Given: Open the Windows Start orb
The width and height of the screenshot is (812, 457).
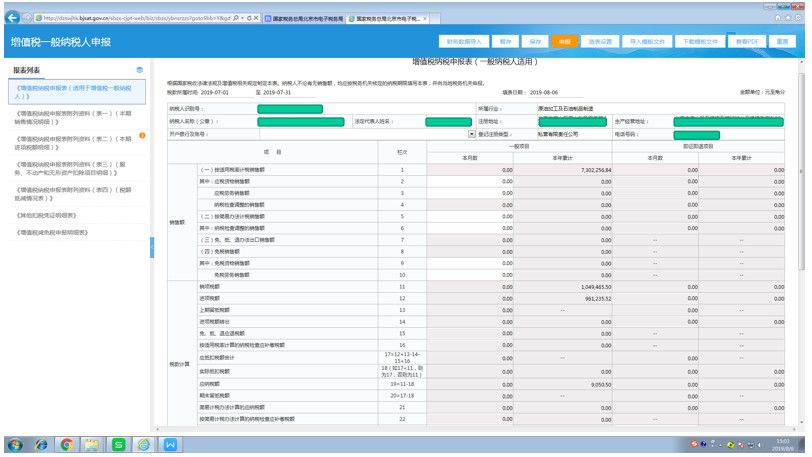Looking at the screenshot, I should [x=15, y=445].
